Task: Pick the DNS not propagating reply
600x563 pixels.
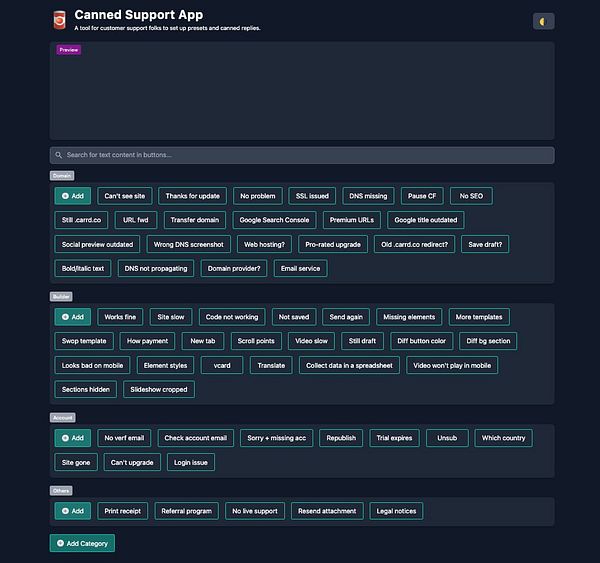Action: [x=156, y=268]
